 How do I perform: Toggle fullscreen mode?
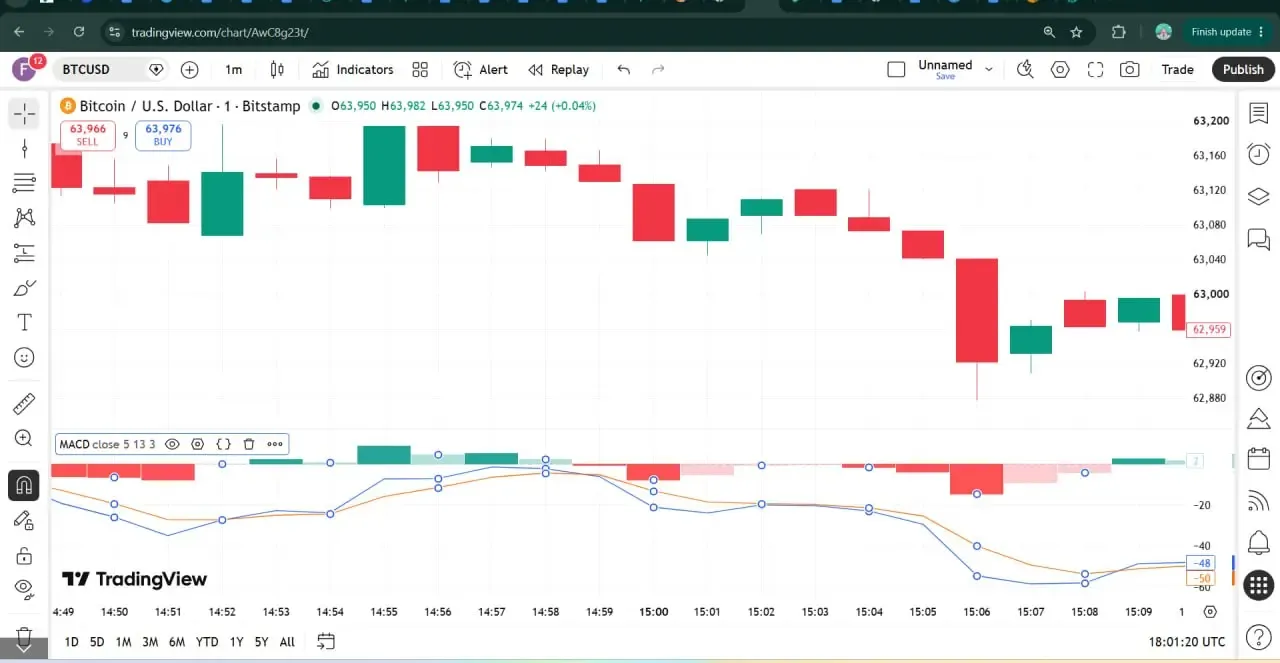[x=1095, y=69]
